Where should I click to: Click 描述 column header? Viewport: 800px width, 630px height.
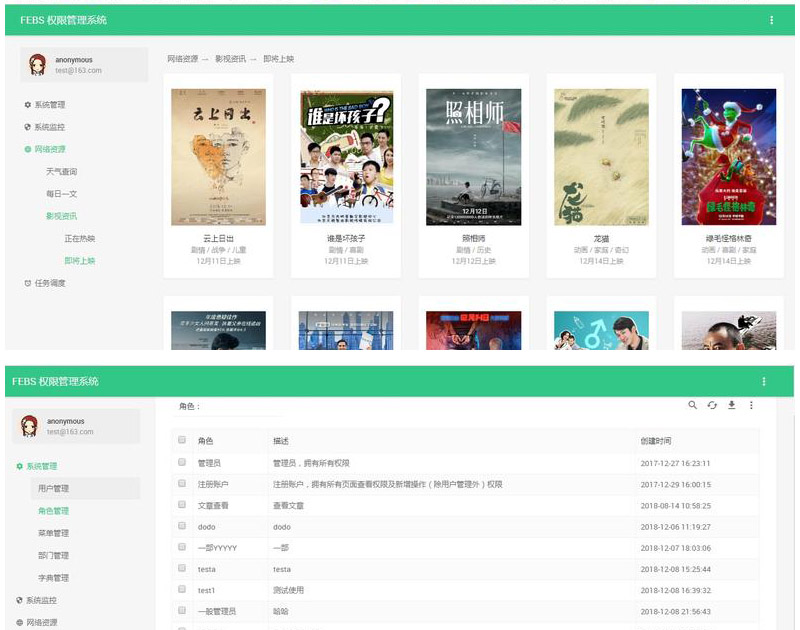(x=281, y=441)
